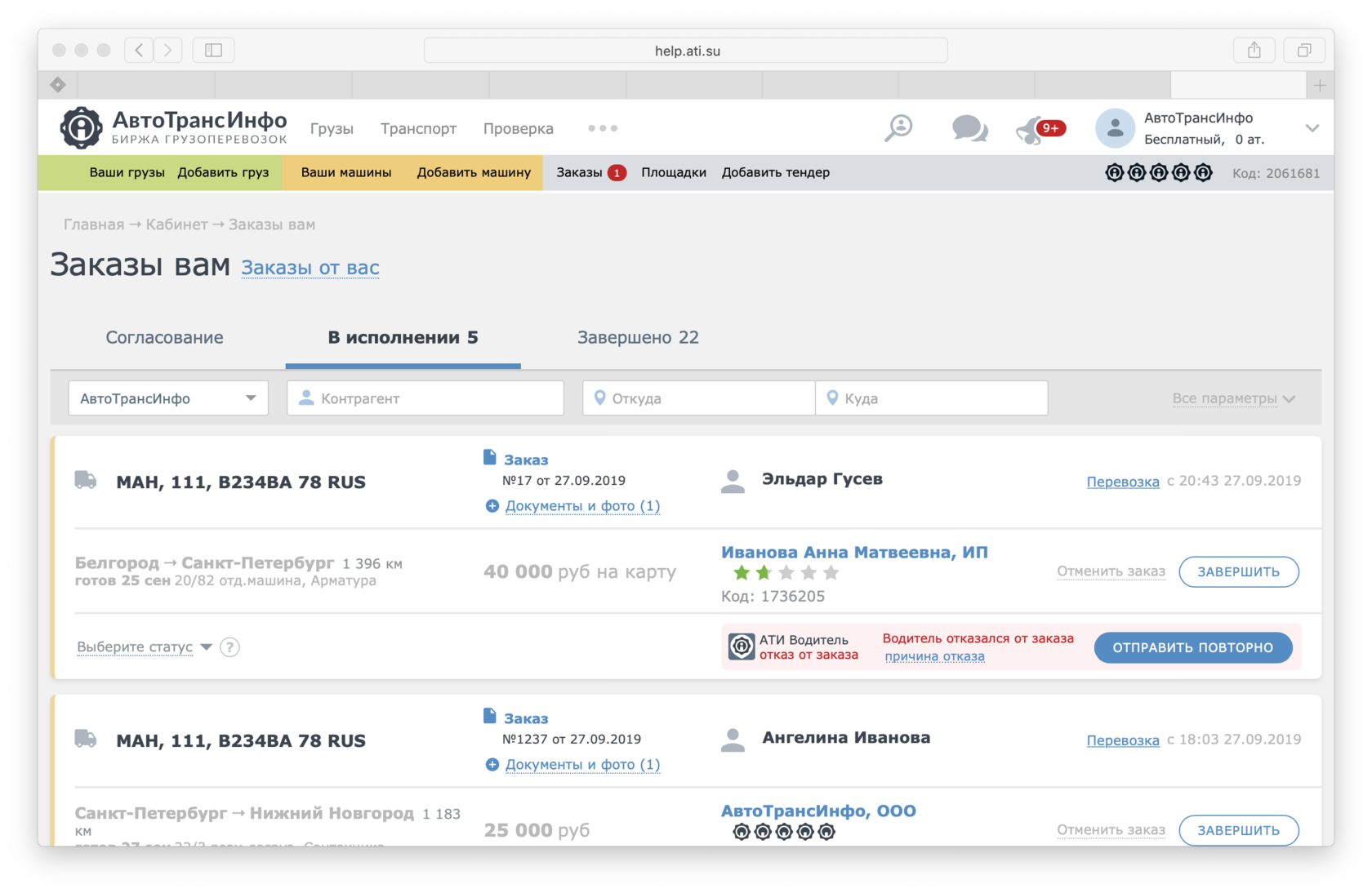
Task: Click the АвтоТрансИнфо logo icon
Action: (81, 127)
